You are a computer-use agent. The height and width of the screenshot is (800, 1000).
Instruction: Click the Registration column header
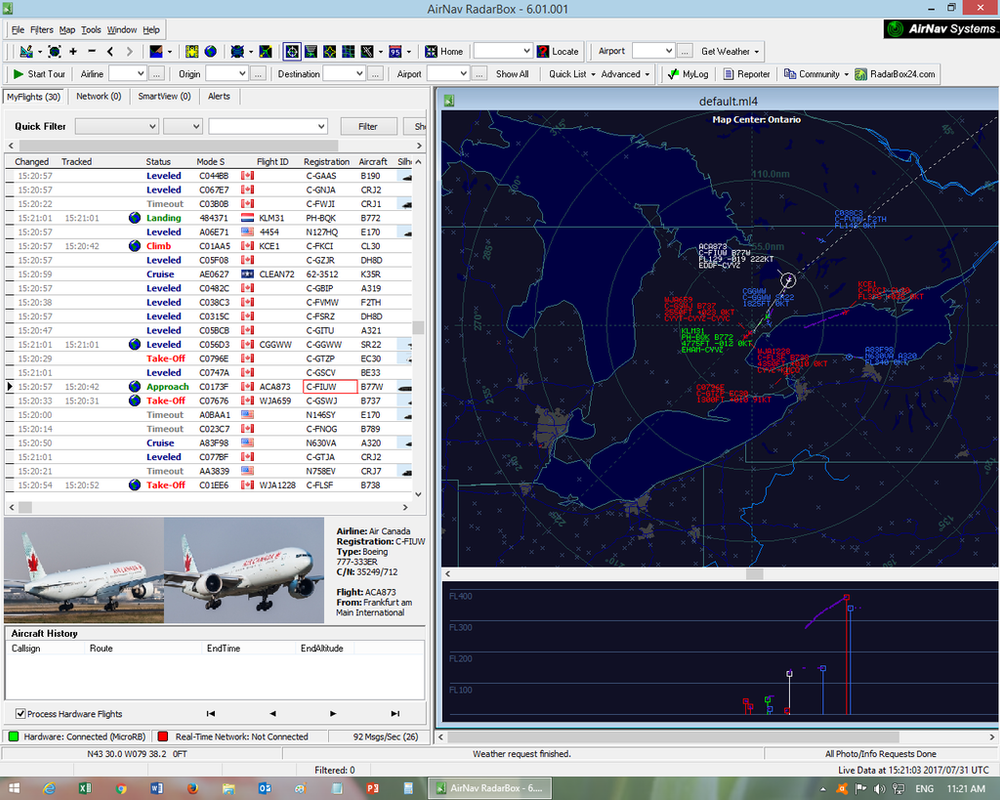pyautogui.click(x=327, y=162)
